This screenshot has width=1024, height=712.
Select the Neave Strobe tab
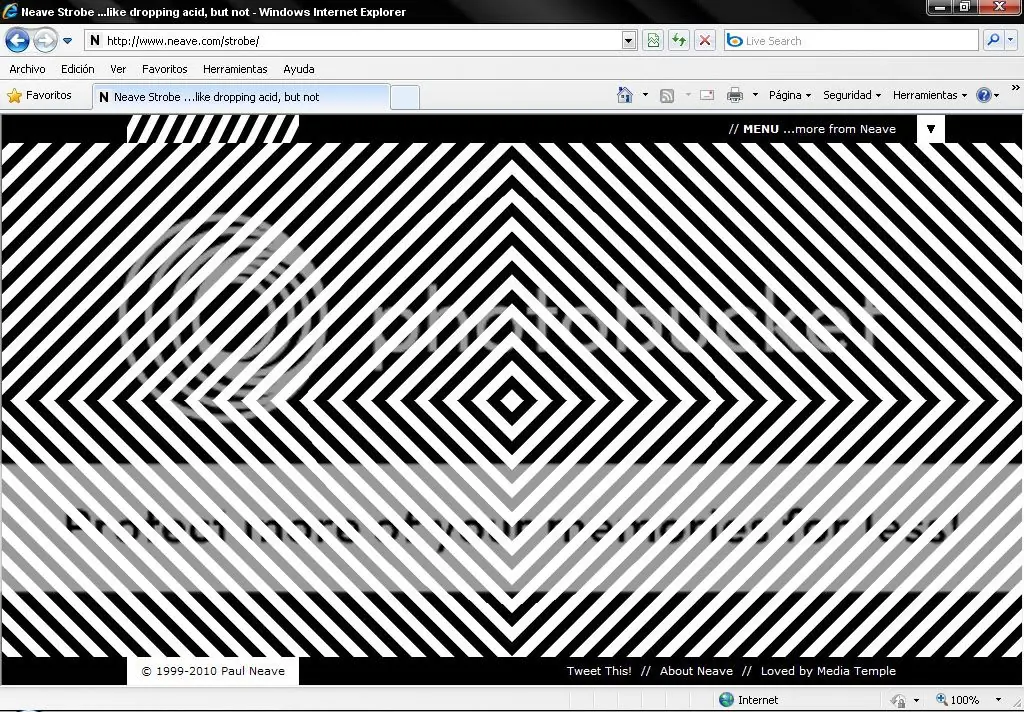pyautogui.click(x=241, y=97)
